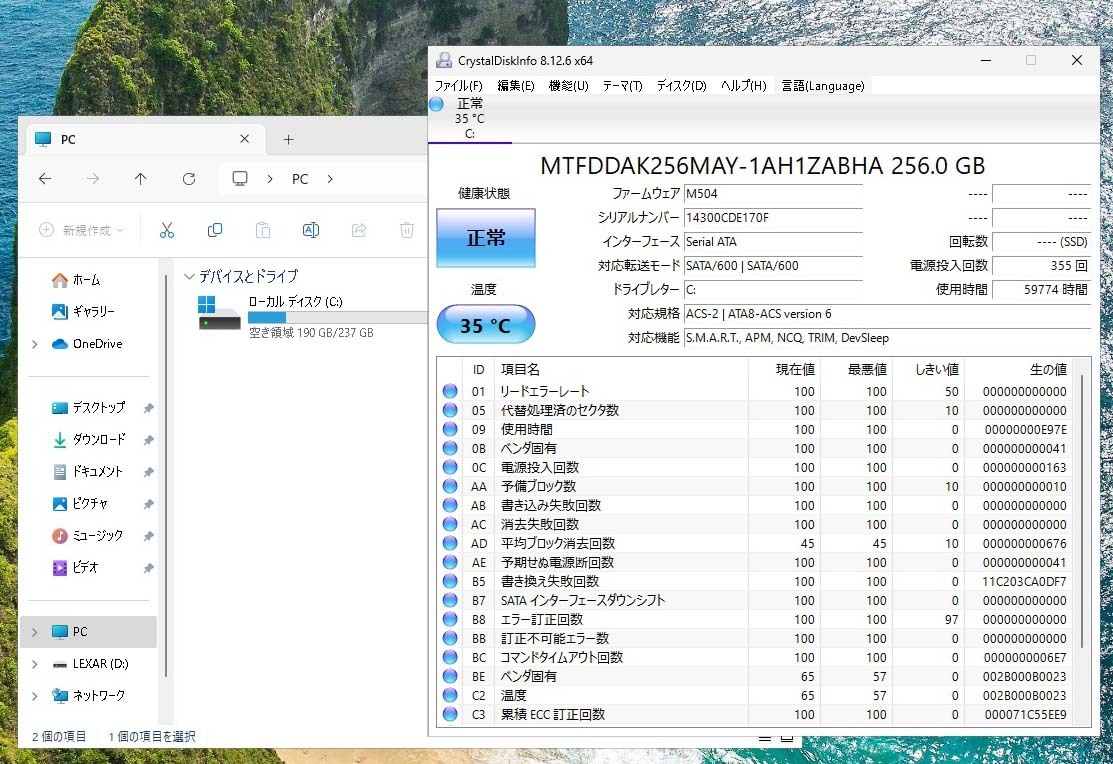
Task: Click the Paste clipboard icon in Explorer
Action: click(x=263, y=230)
